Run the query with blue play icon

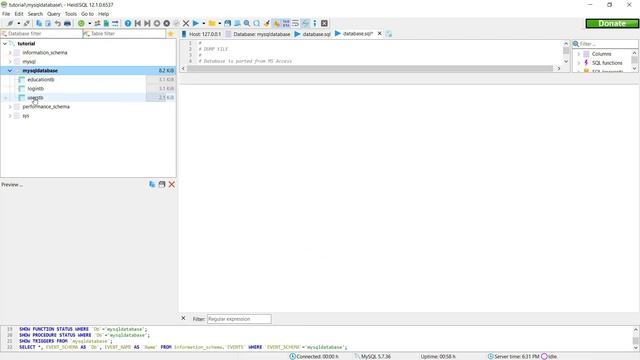[x=196, y=24]
